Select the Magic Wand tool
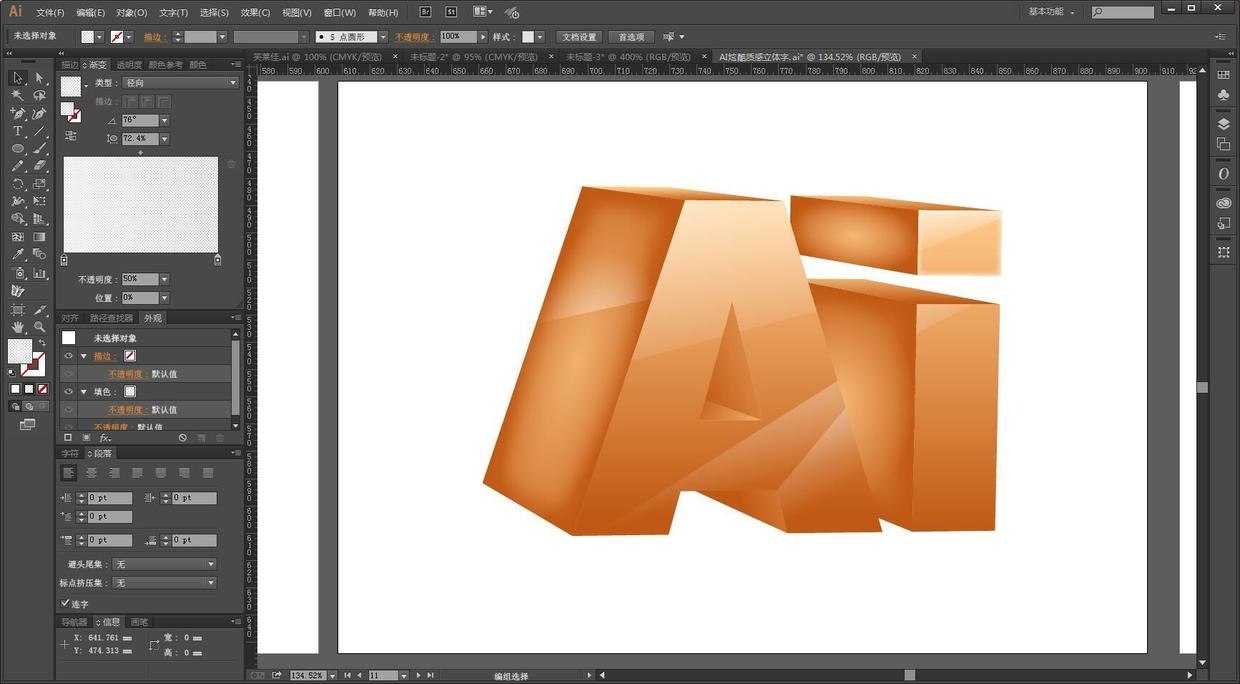The height and width of the screenshot is (684, 1240). pyautogui.click(x=17, y=96)
